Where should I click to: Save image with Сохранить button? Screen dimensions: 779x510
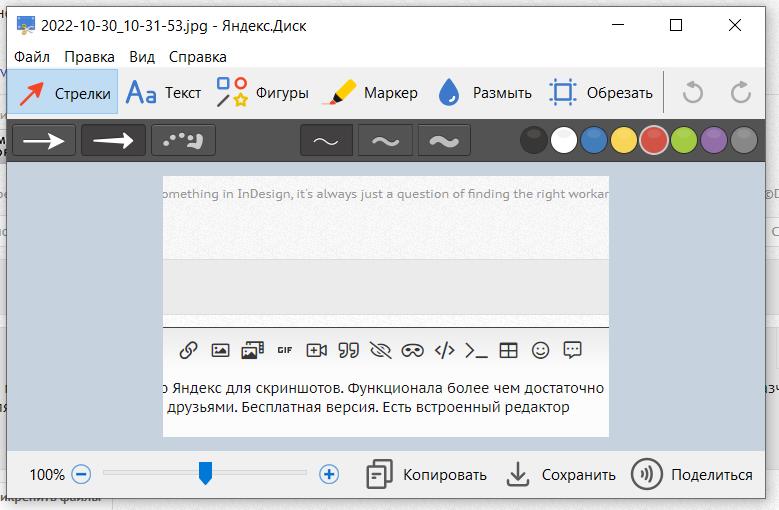click(561, 474)
